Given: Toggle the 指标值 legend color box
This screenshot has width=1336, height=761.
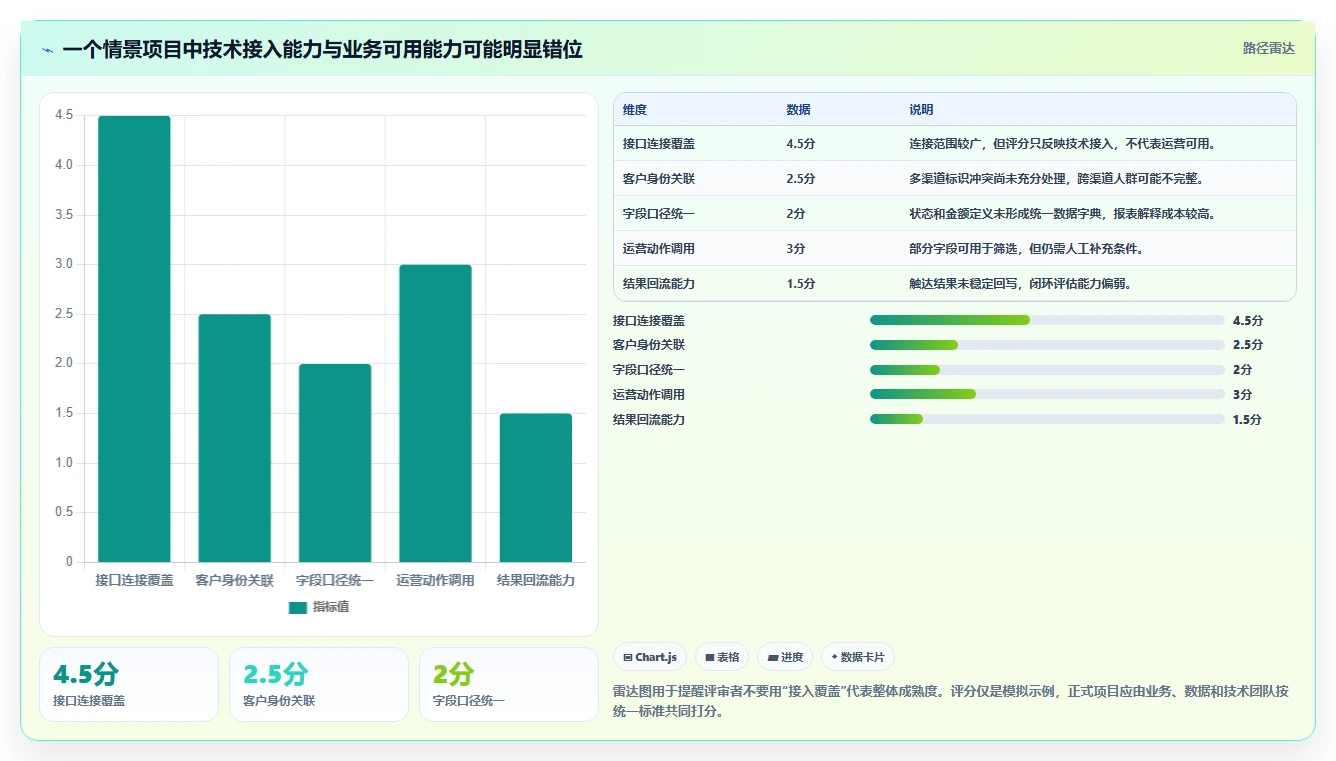Looking at the screenshot, I should [298, 607].
